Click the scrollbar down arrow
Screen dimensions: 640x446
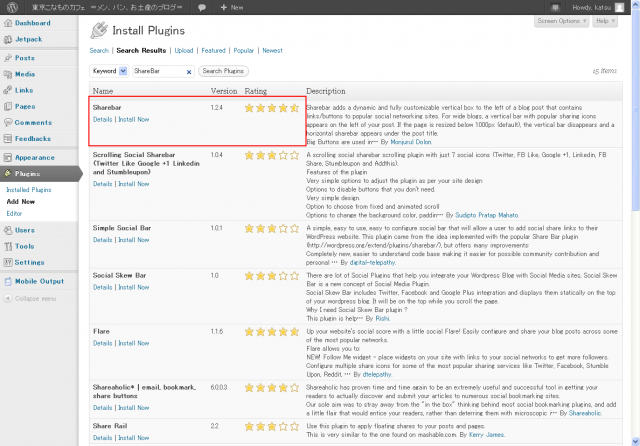coord(635,442)
